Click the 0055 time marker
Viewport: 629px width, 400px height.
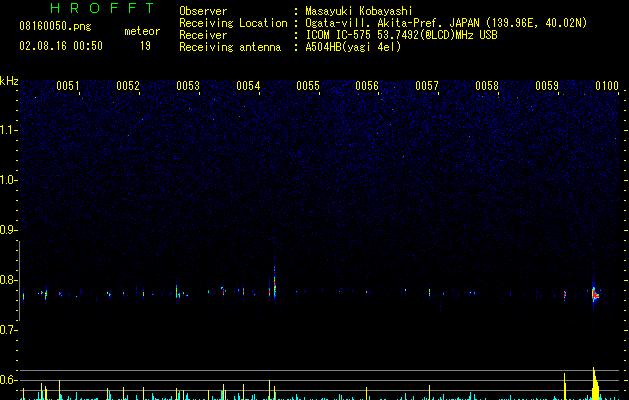pyautogui.click(x=308, y=86)
